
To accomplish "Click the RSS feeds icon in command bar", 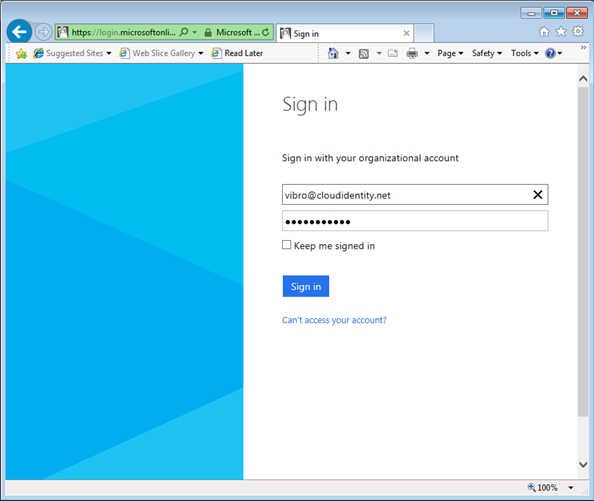I will [x=364, y=54].
